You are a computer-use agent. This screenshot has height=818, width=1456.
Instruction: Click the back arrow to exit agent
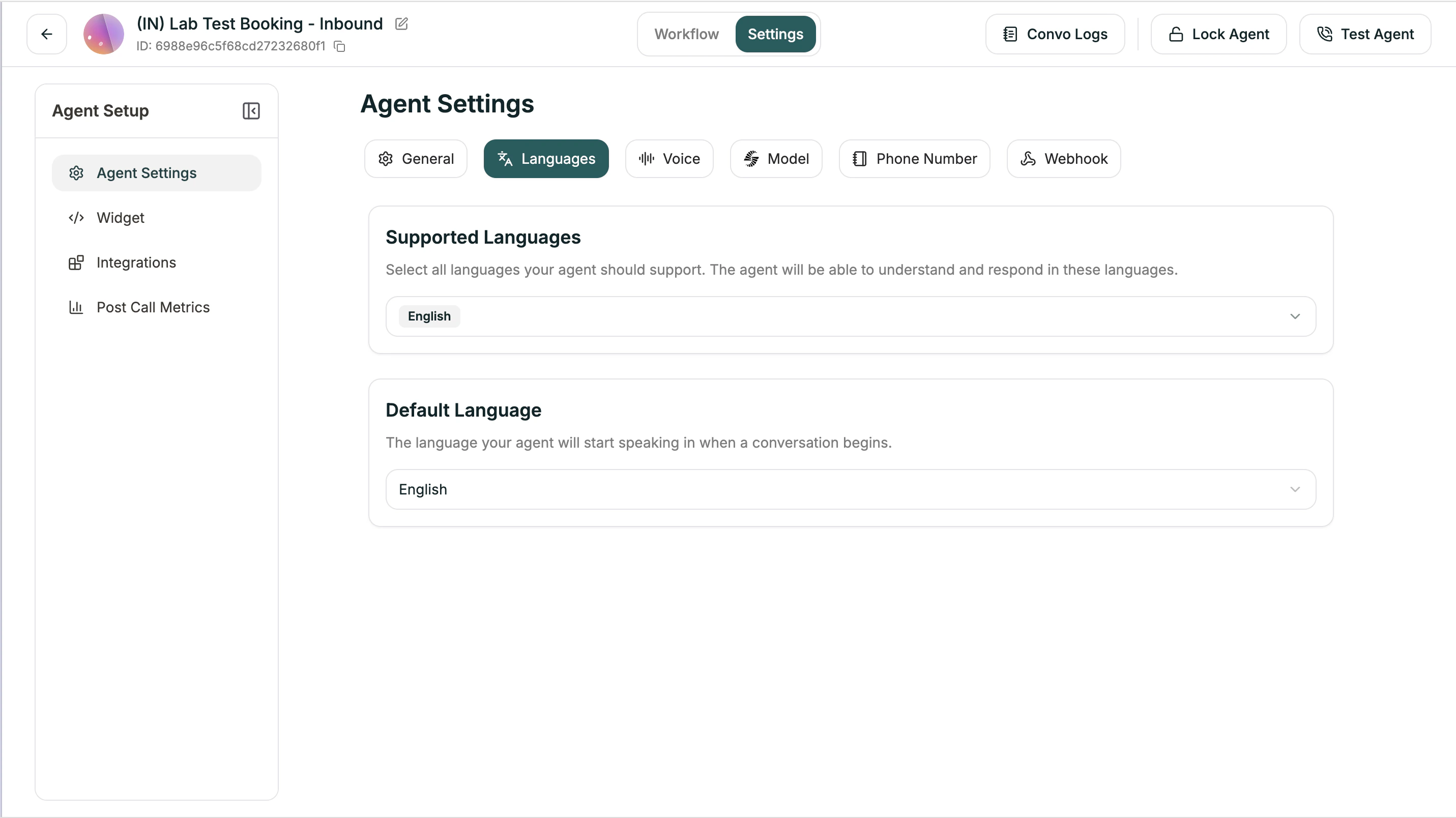(x=46, y=34)
